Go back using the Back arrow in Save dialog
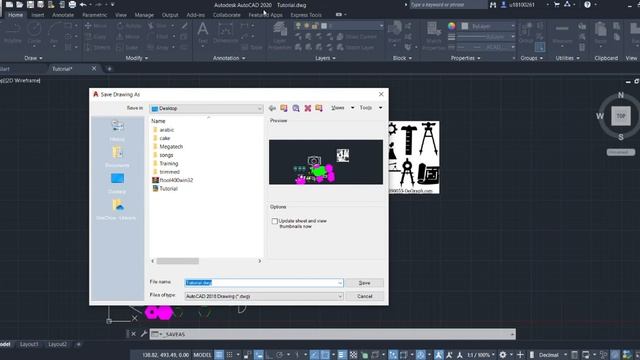This screenshot has width=640, height=360. (272, 108)
